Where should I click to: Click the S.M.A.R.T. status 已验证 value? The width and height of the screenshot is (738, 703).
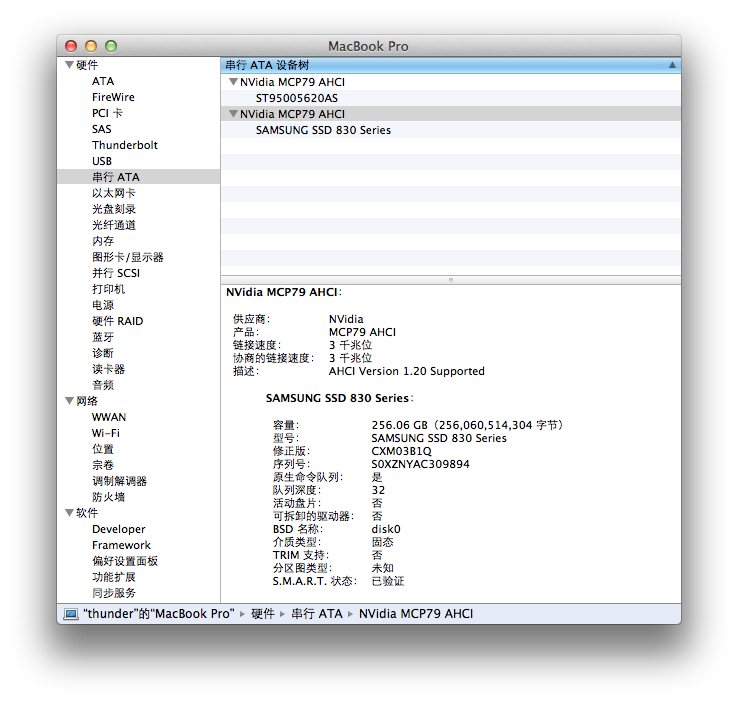click(388, 581)
